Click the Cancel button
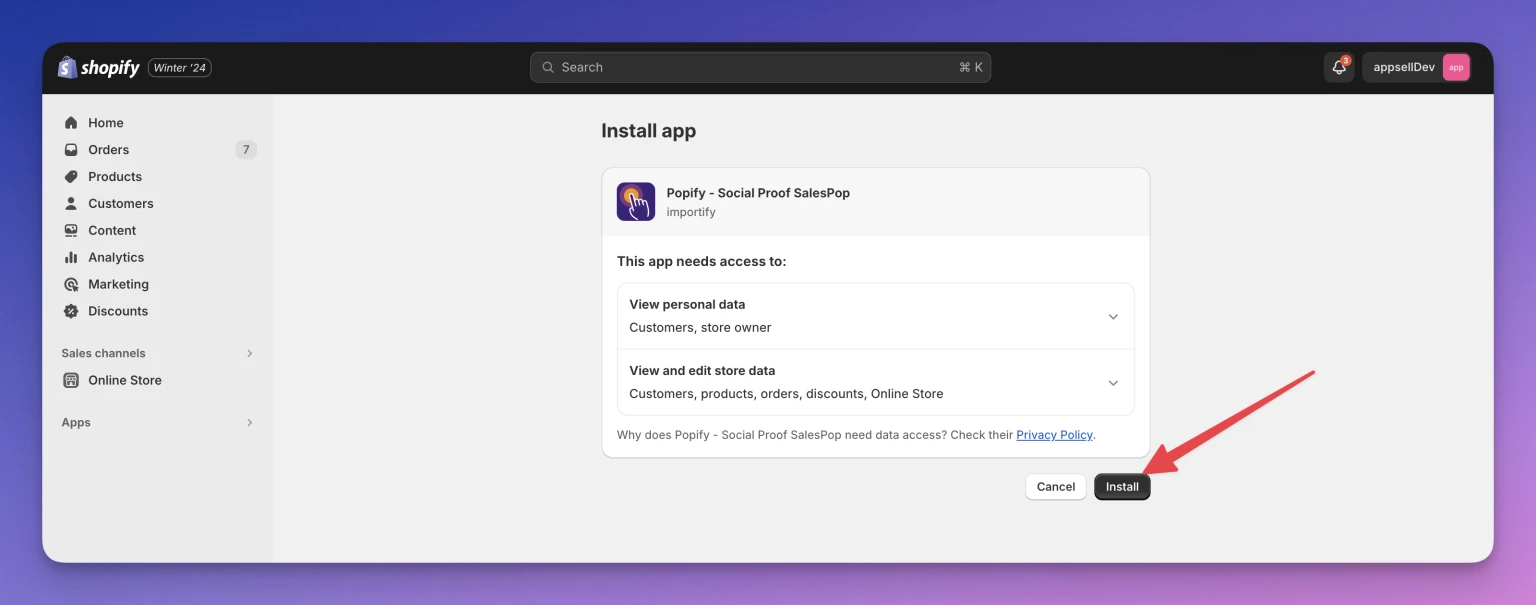This screenshot has width=1536, height=605. pyautogui.click(x=1056, y=487)
